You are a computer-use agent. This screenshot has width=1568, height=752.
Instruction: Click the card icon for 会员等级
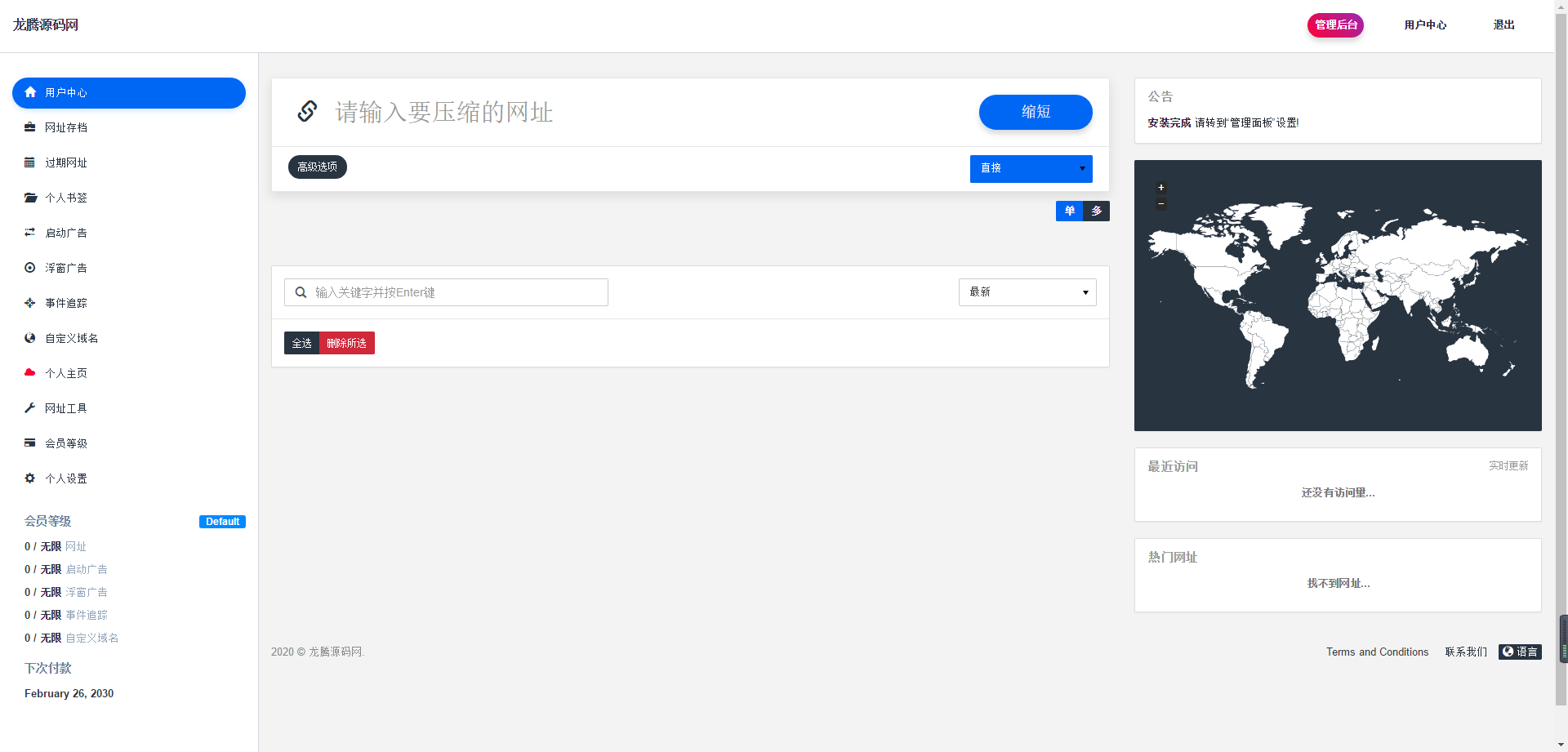tap(30, 443)
